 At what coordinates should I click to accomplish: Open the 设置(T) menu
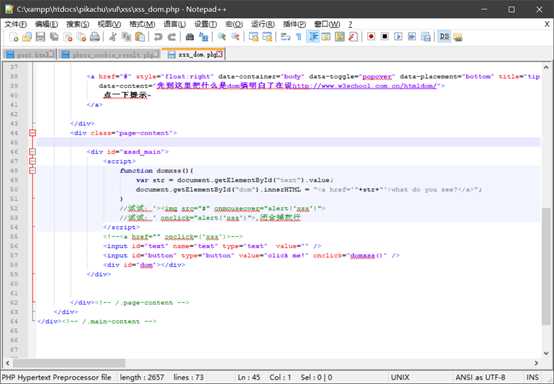click(206, 24)
